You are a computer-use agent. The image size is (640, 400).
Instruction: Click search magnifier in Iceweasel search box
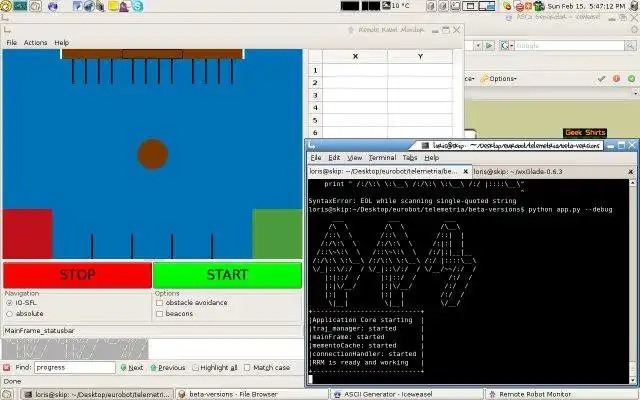coord(630,46)
